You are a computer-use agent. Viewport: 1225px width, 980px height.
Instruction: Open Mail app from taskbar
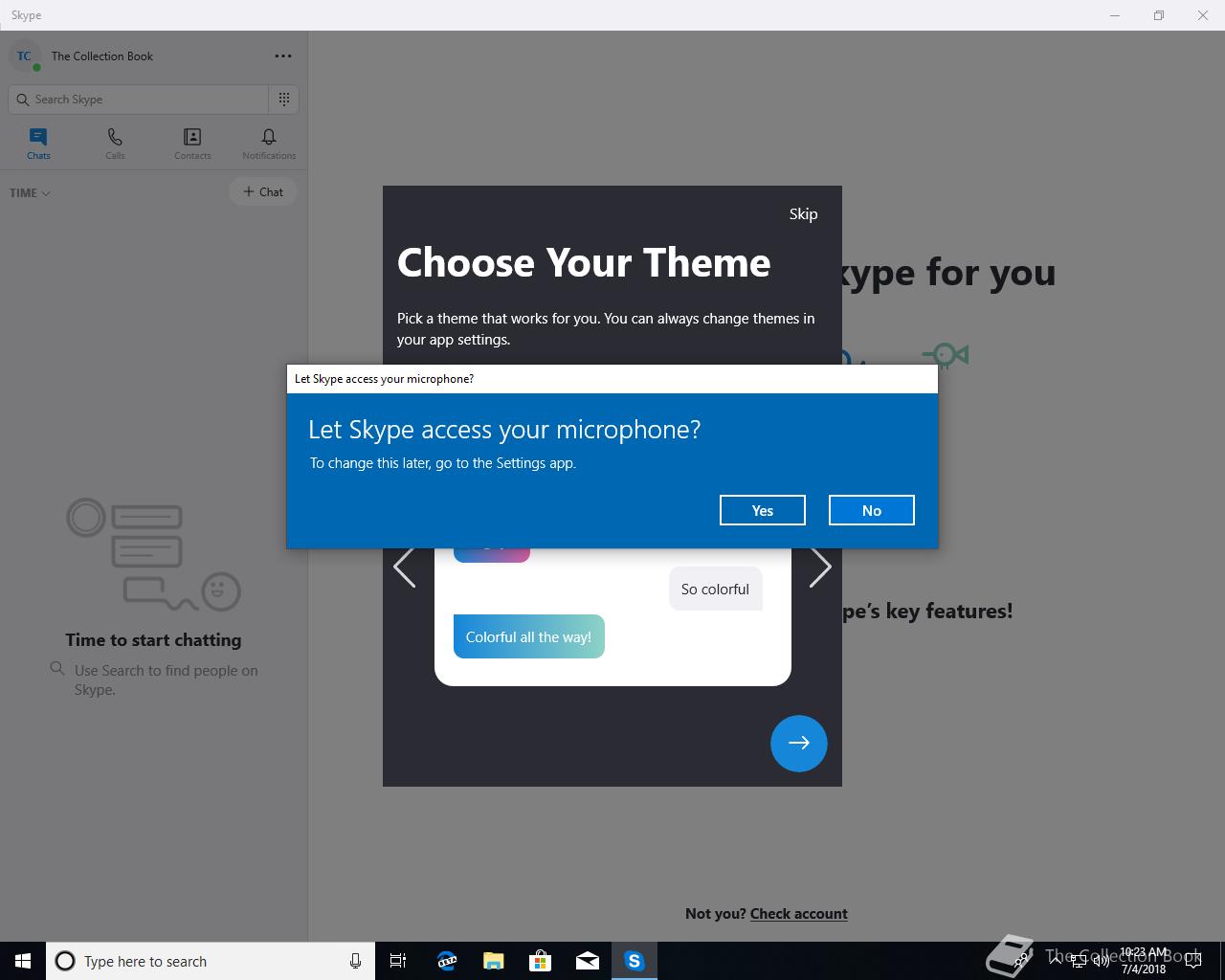pos(587,961)
